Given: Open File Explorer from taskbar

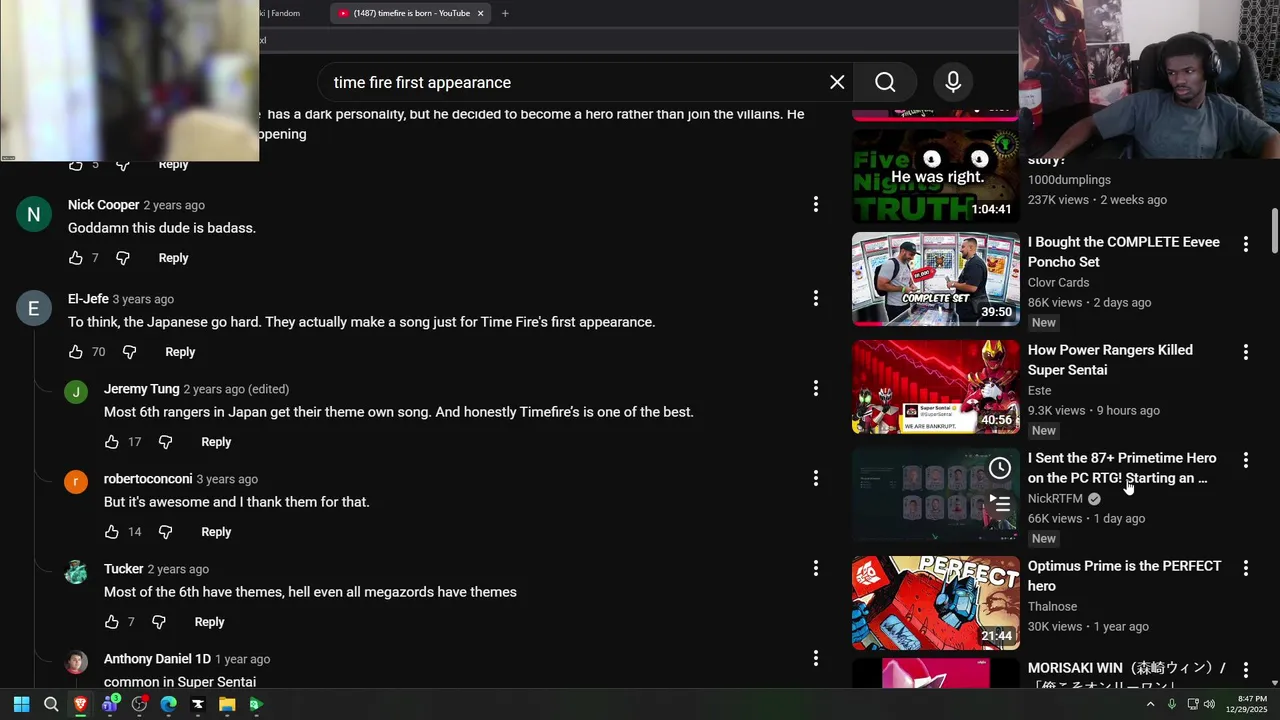Looking at the screenshot, I should coord(227,704).
